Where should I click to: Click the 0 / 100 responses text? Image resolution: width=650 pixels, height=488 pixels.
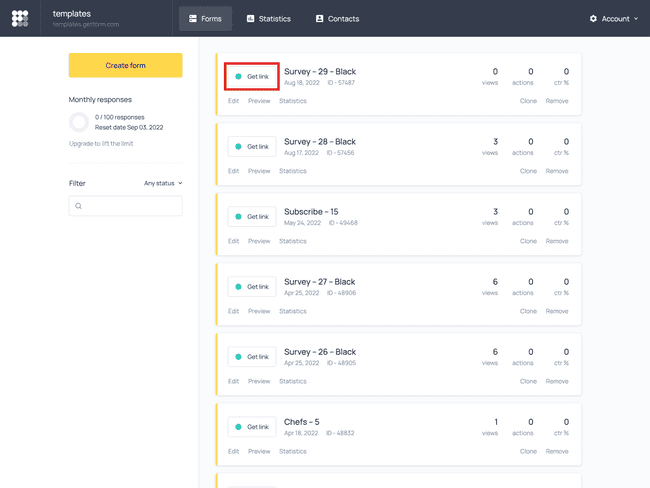point(119,117)
